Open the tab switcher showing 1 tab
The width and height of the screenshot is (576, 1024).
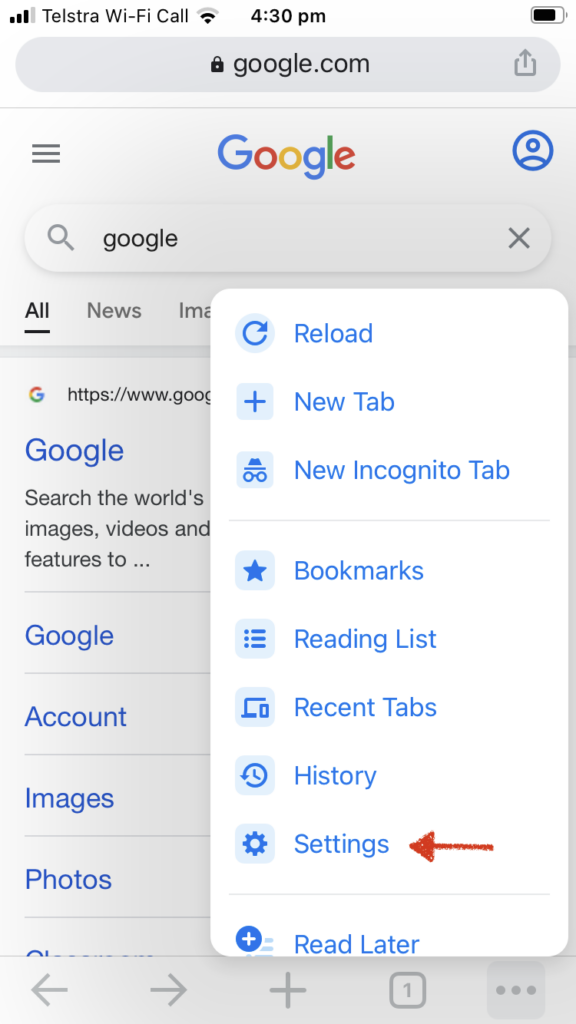[408, 991]
